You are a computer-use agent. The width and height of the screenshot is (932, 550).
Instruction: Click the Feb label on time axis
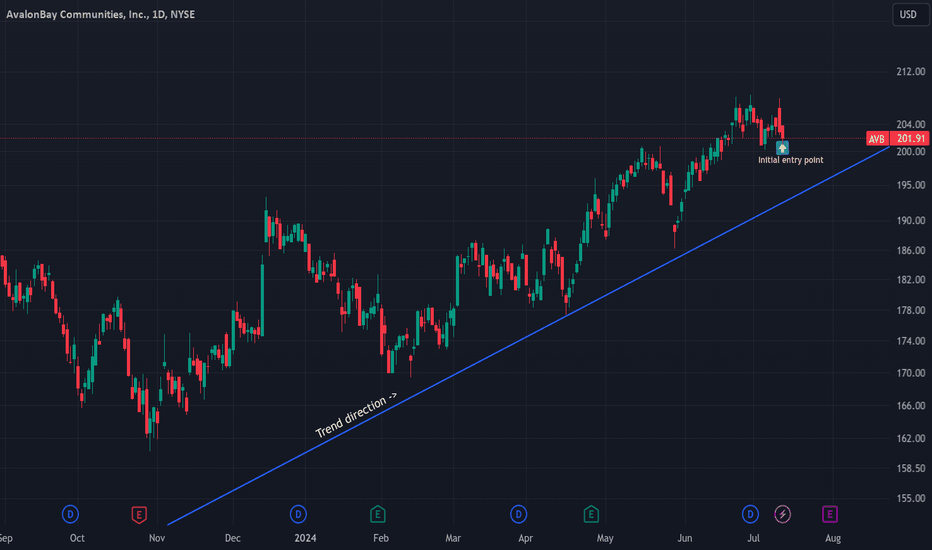pos(381,538)
